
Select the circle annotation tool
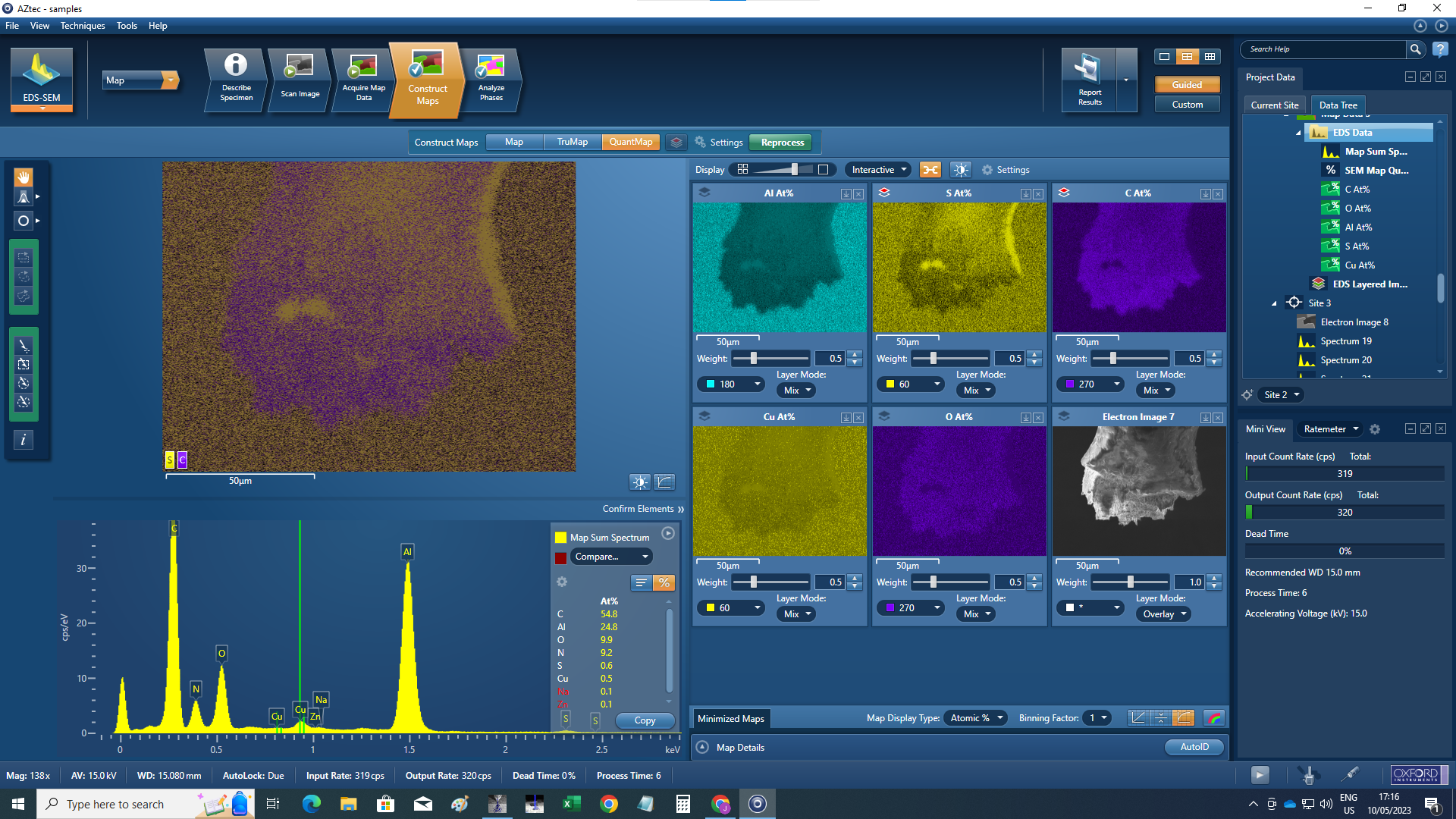[x=24, y=221]
